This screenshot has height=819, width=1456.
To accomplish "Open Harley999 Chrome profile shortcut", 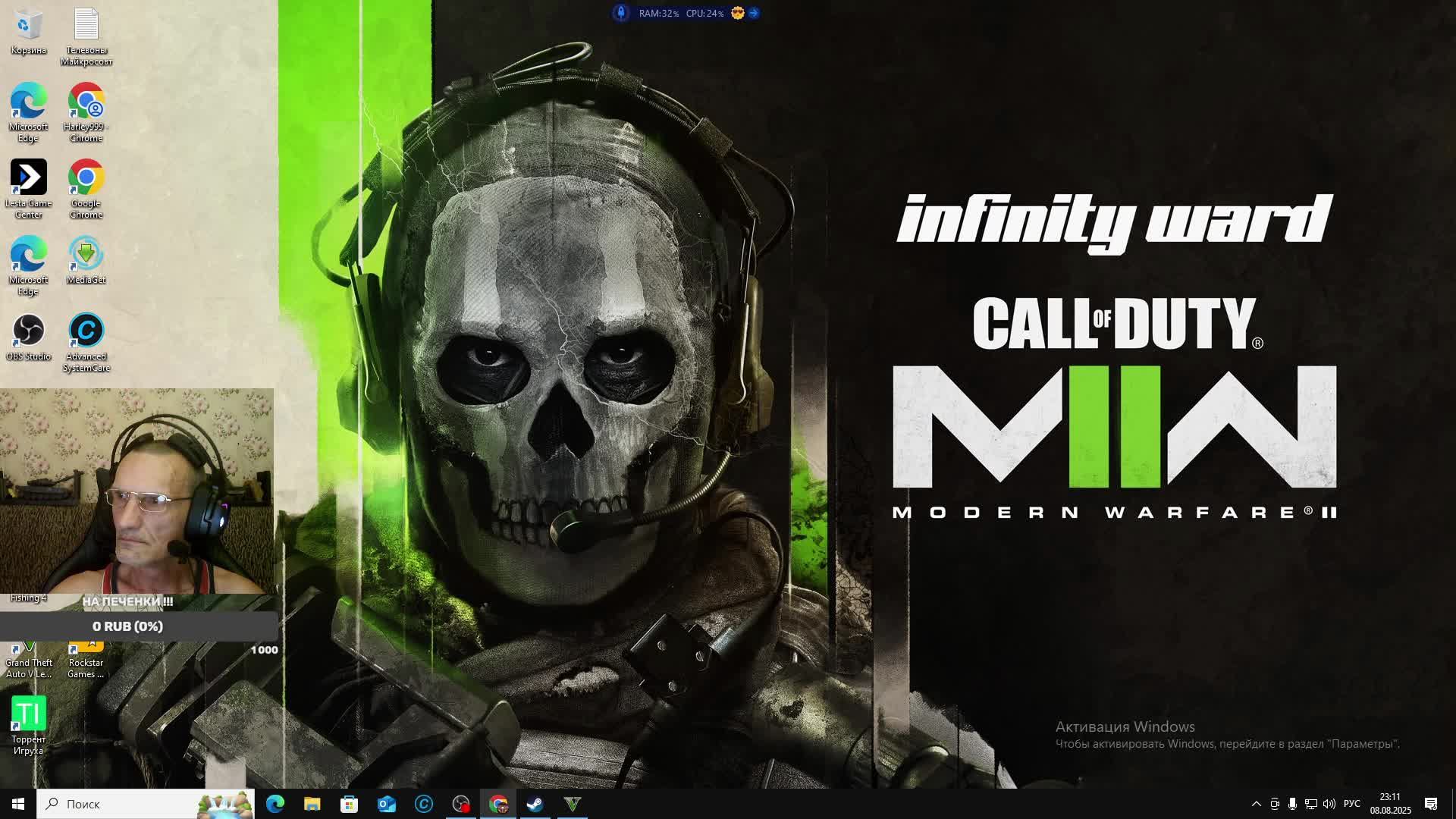I will click(x=86, y=101).
